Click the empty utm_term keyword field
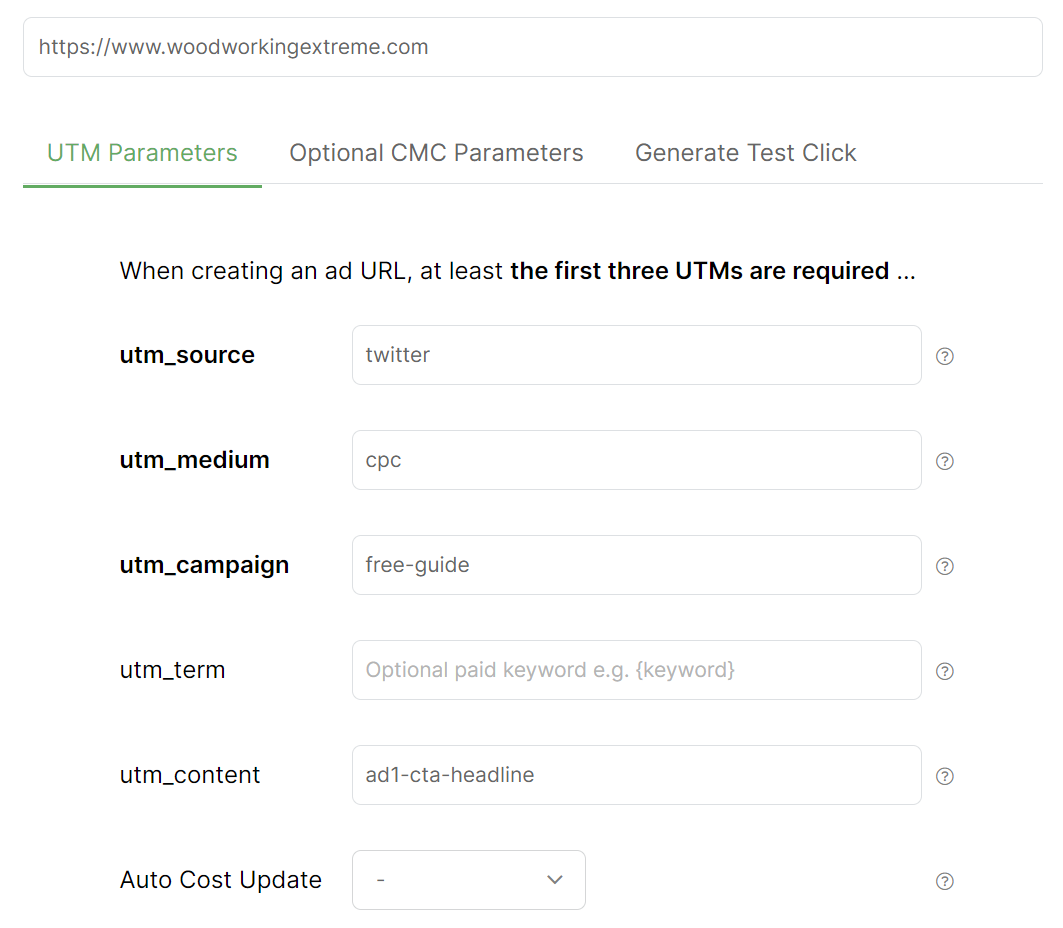 [636, 670]
